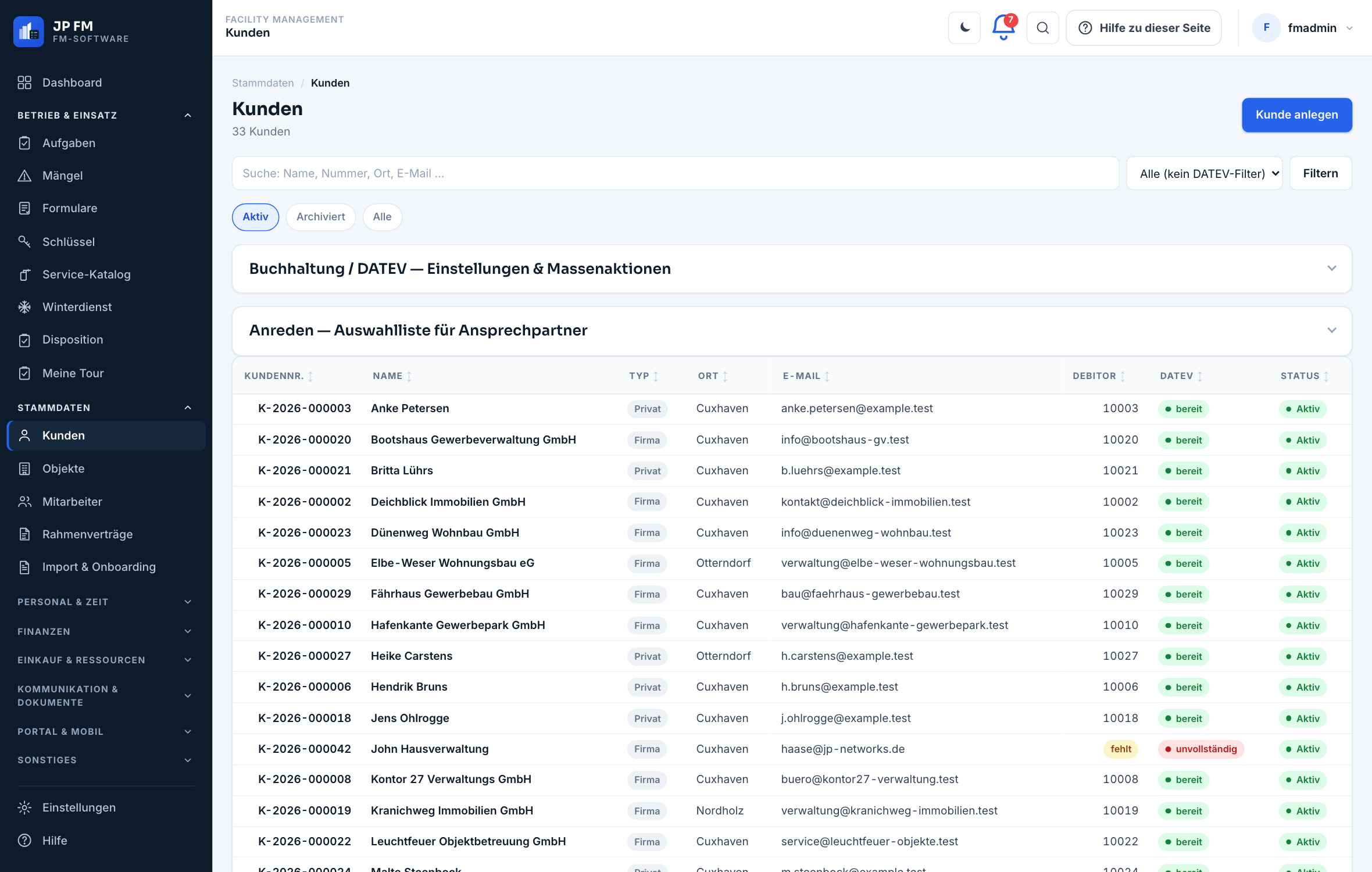Viewport: 1372px width, 872px height.
Task: Open the Dashboard icon in sidebar
Action: tap(24, 83)
